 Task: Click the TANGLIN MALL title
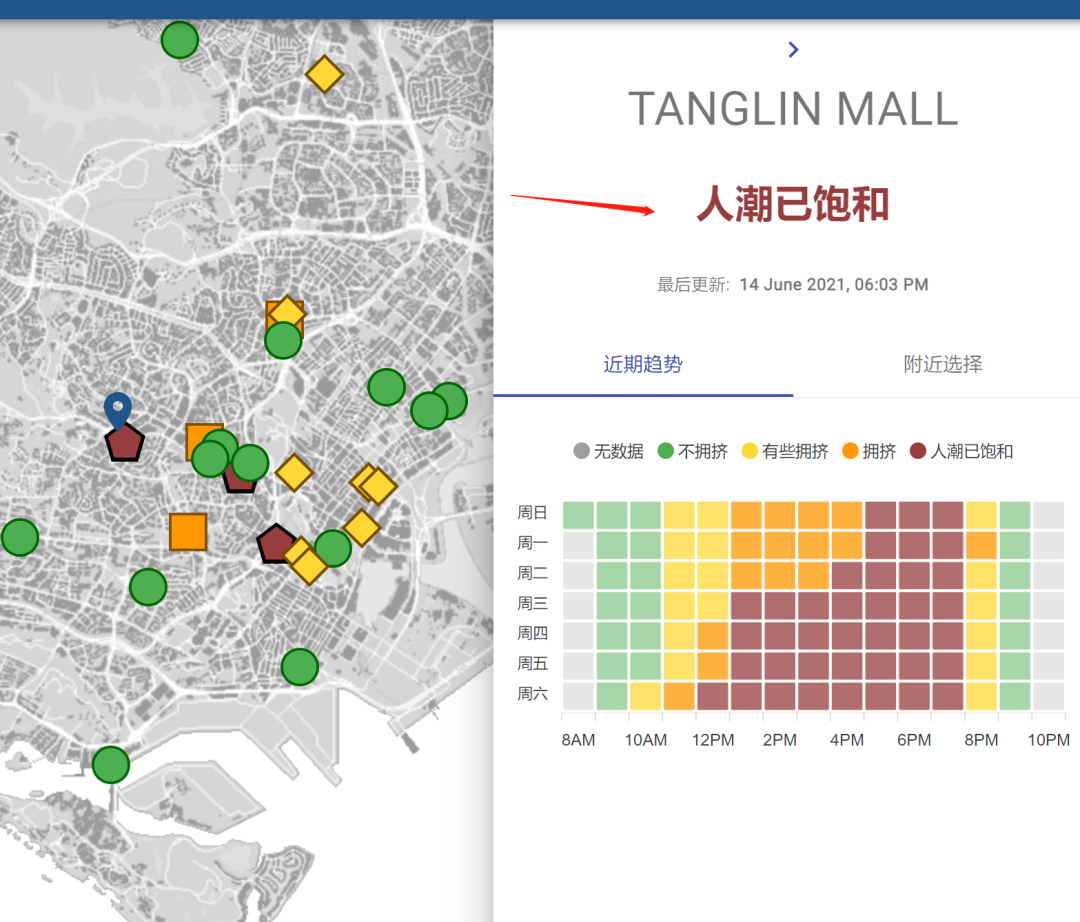(x=793, y=109)
